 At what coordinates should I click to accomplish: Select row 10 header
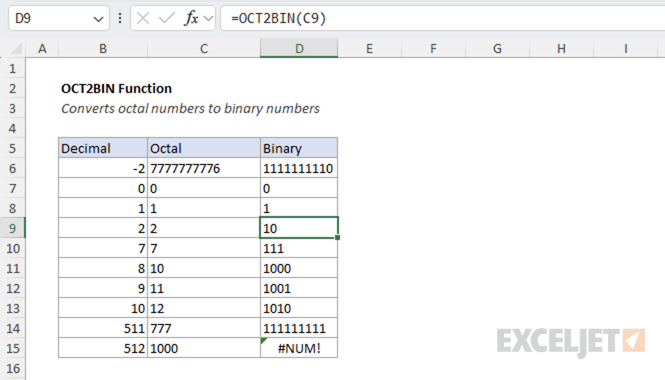(x=12, y=248)
